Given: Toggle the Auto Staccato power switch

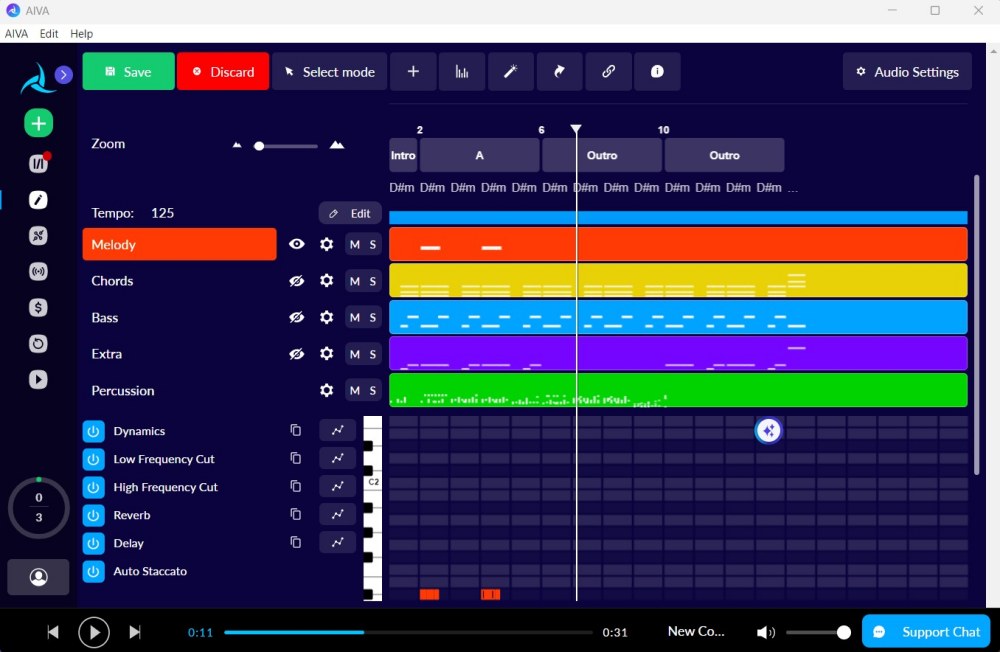Looking at the screenshot, I should 93,571.
